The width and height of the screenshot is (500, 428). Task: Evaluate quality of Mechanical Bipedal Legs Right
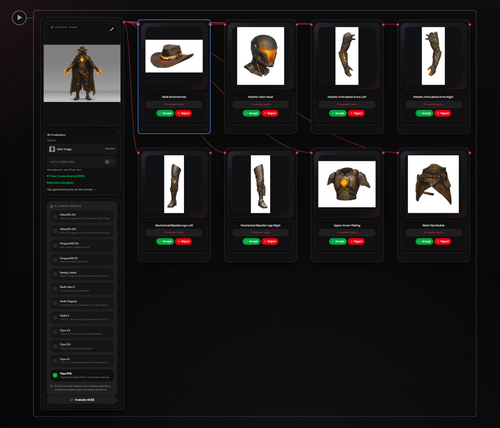[260, 232]
